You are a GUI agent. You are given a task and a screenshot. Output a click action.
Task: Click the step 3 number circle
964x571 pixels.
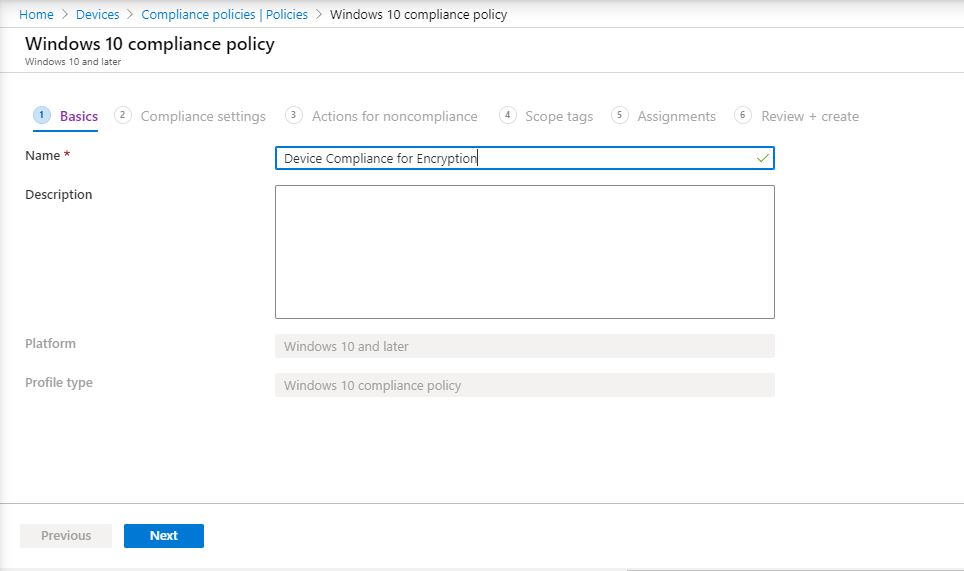(x=294, y=115)
